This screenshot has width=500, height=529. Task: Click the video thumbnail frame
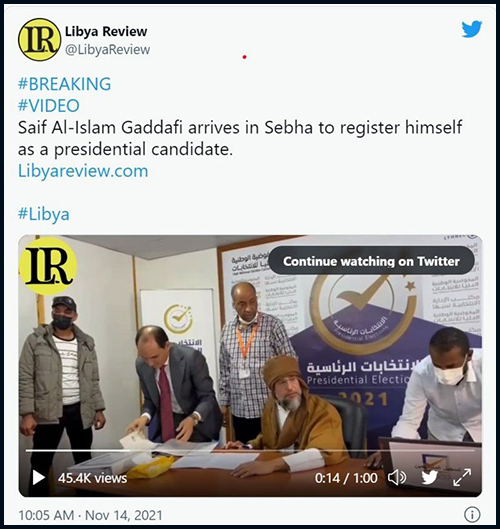250,366
